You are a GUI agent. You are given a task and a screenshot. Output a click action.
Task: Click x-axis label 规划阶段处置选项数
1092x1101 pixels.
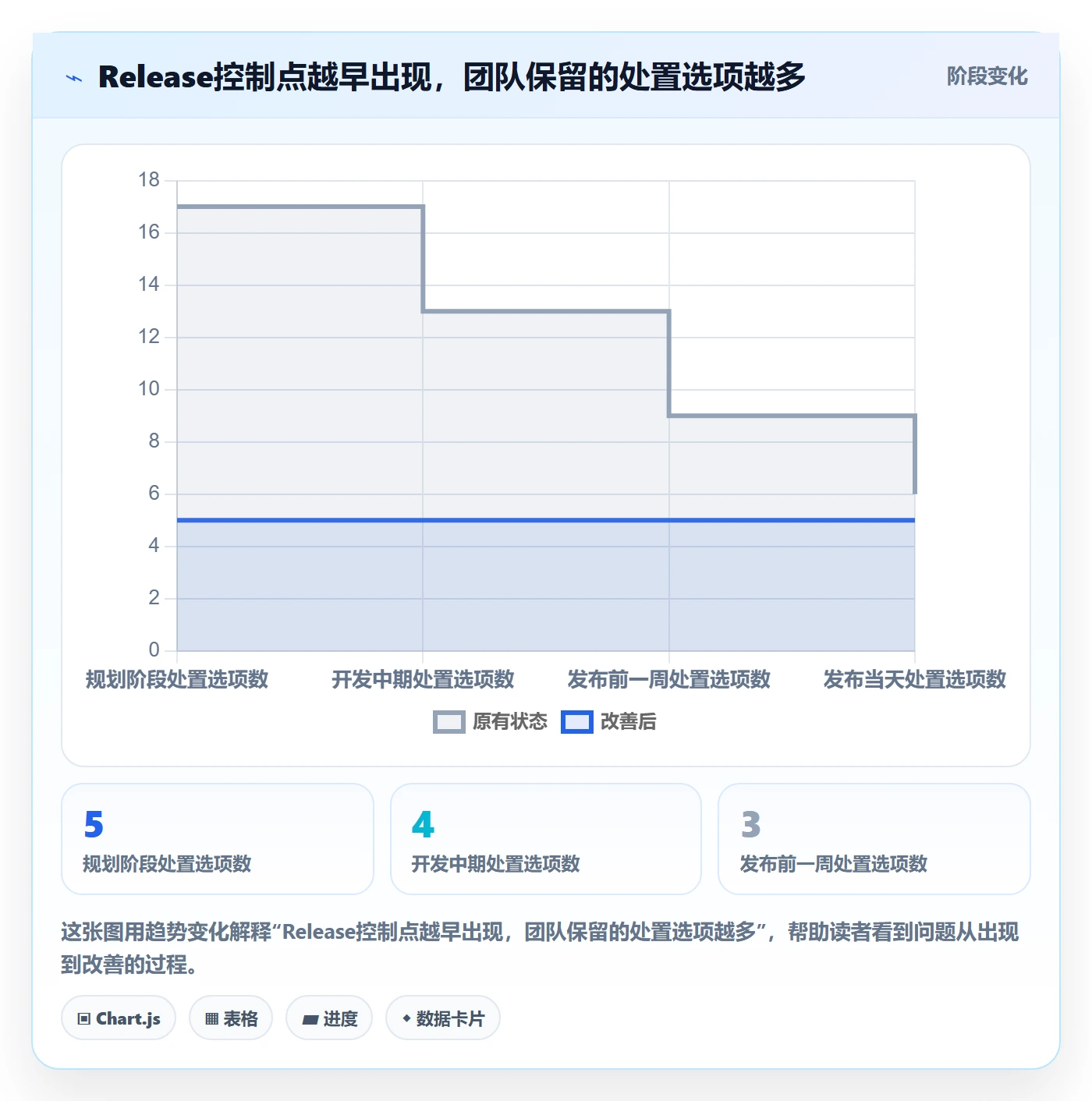point(177,679)
